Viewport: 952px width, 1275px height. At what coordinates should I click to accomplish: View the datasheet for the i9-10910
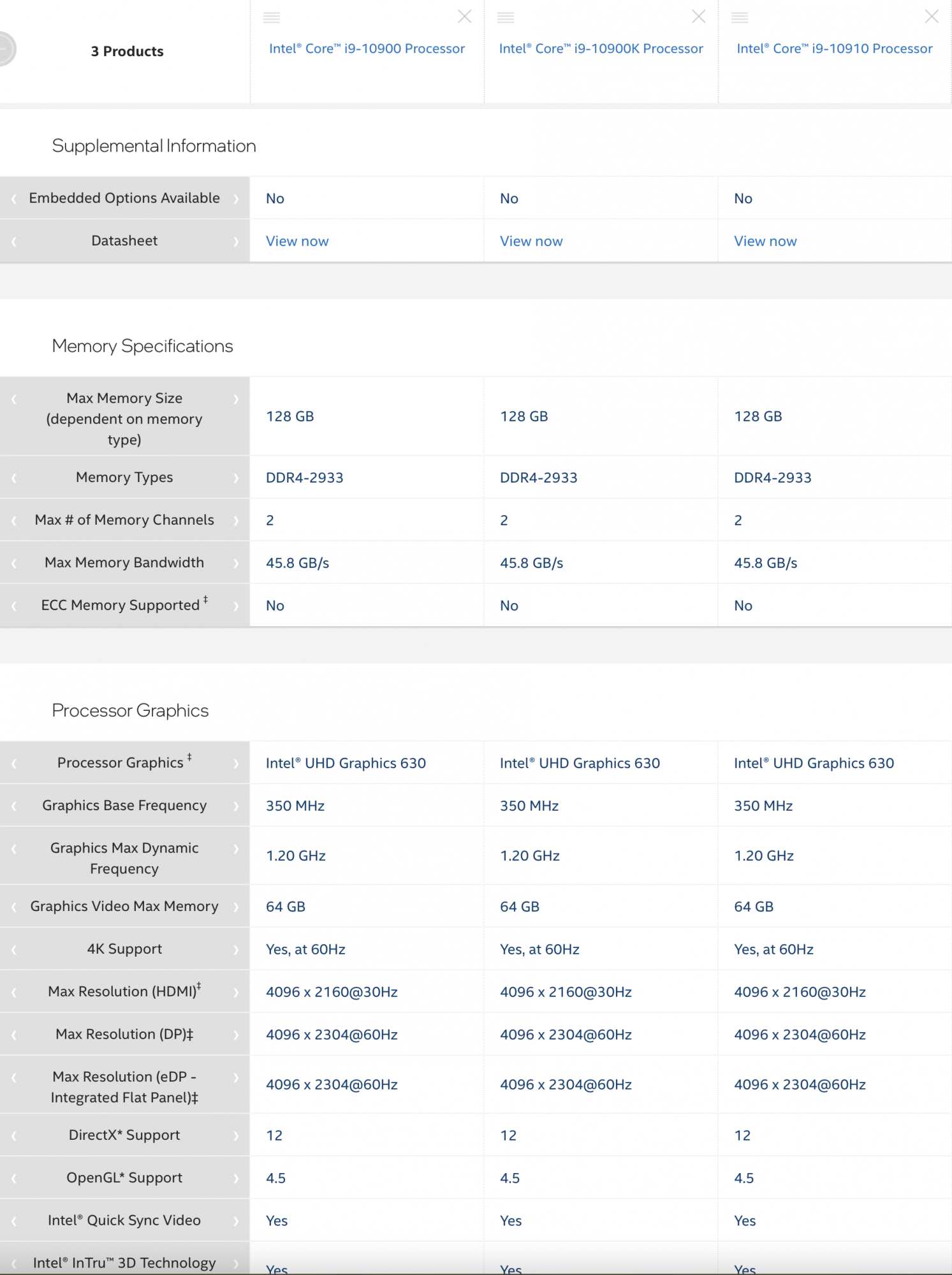click(765, 241)
